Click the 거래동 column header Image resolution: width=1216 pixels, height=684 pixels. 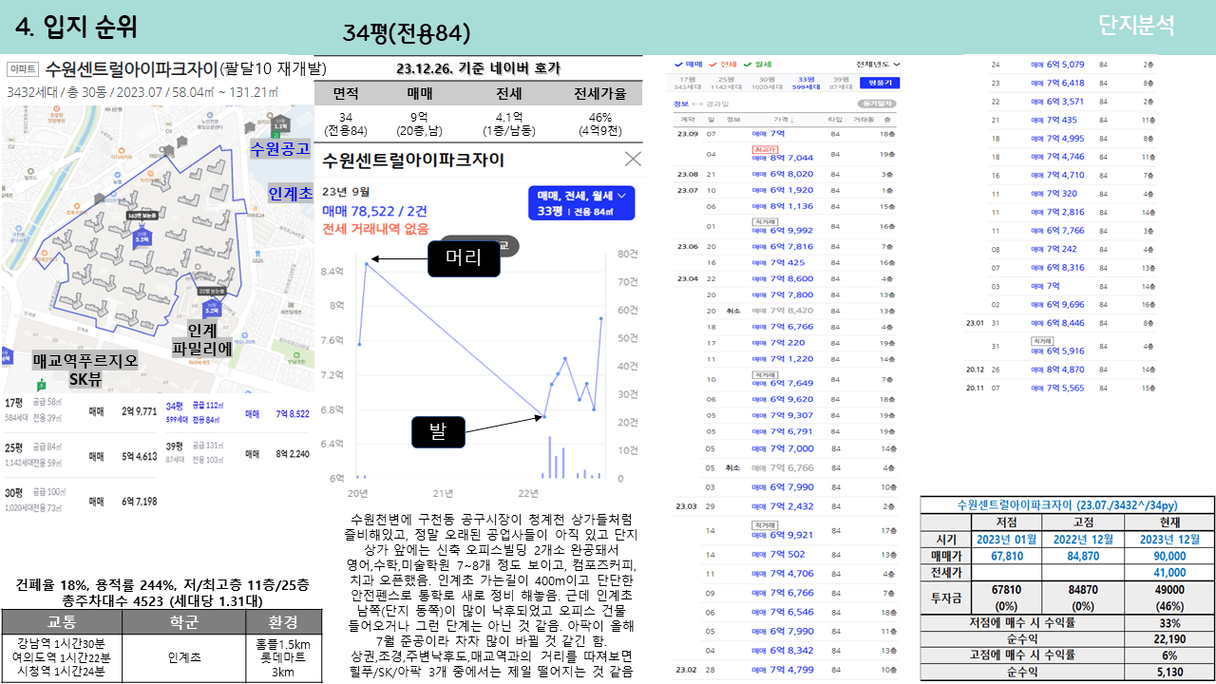863,119
